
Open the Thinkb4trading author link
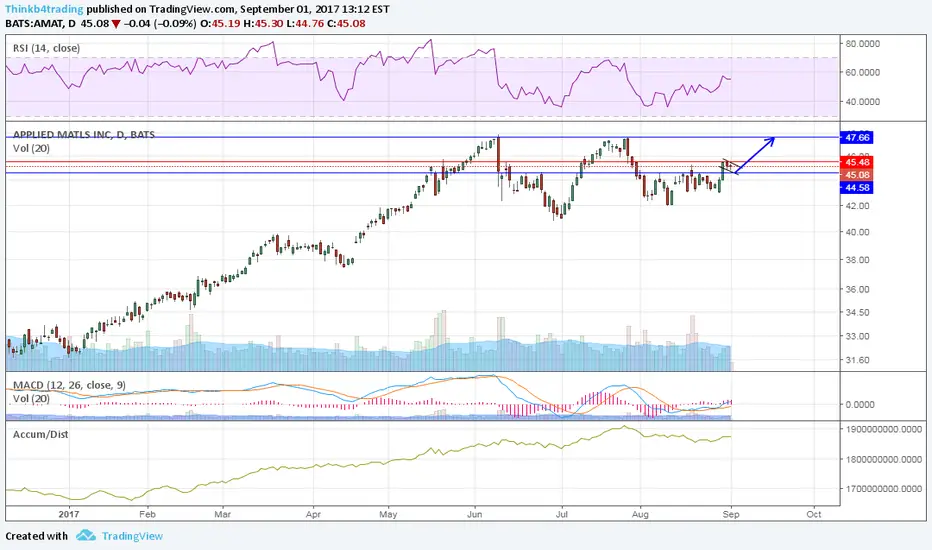[44, 9]
